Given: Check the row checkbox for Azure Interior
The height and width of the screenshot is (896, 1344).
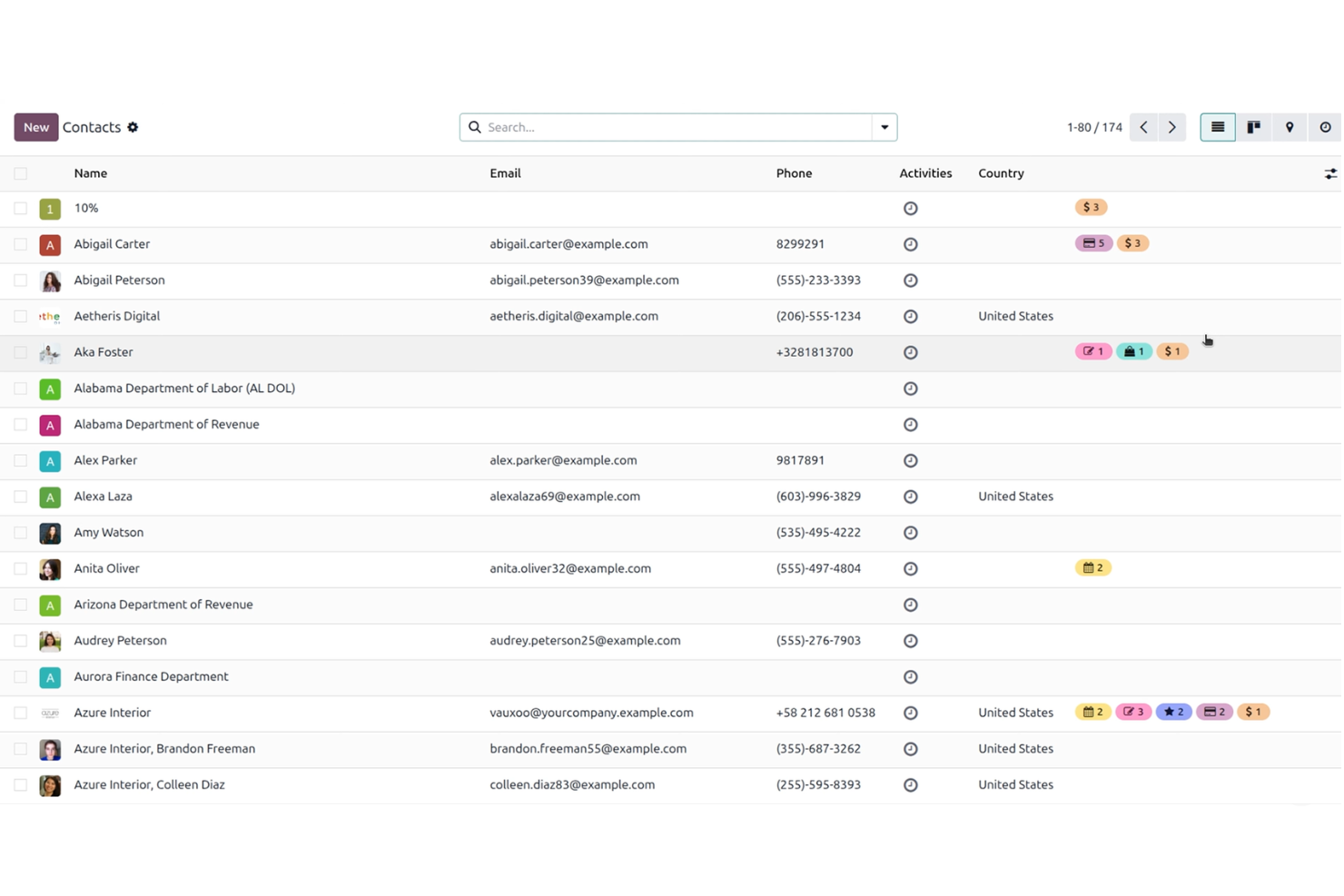Looking at the screenshot, I should pos(20,713).
